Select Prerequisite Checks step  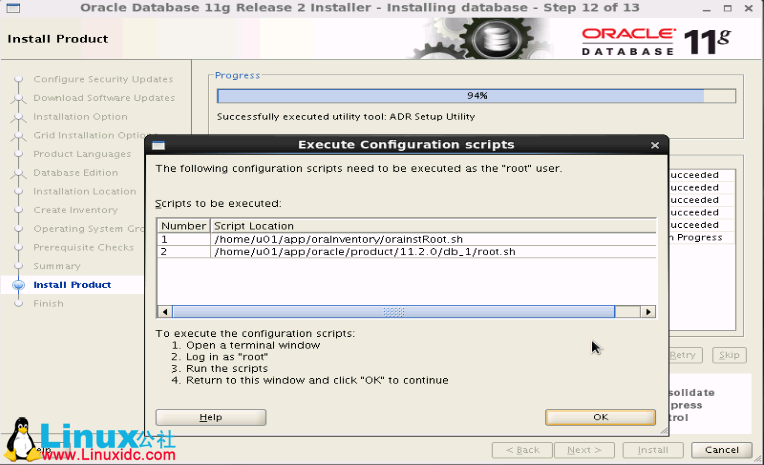tap(83, 247)
